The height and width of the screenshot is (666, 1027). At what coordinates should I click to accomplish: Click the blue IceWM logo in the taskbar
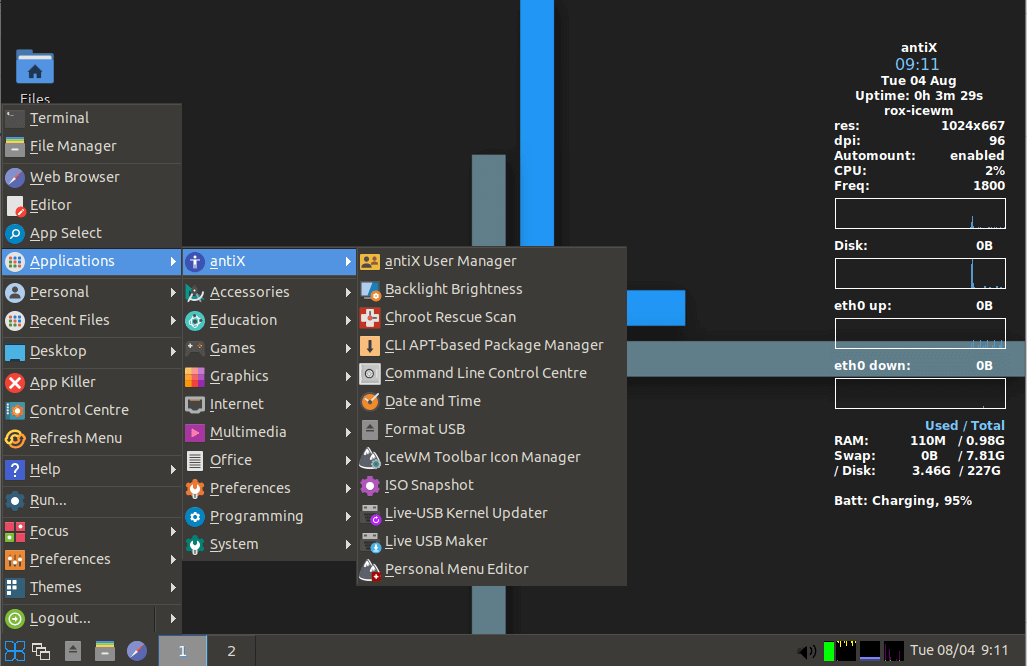[x=15, y=650]
